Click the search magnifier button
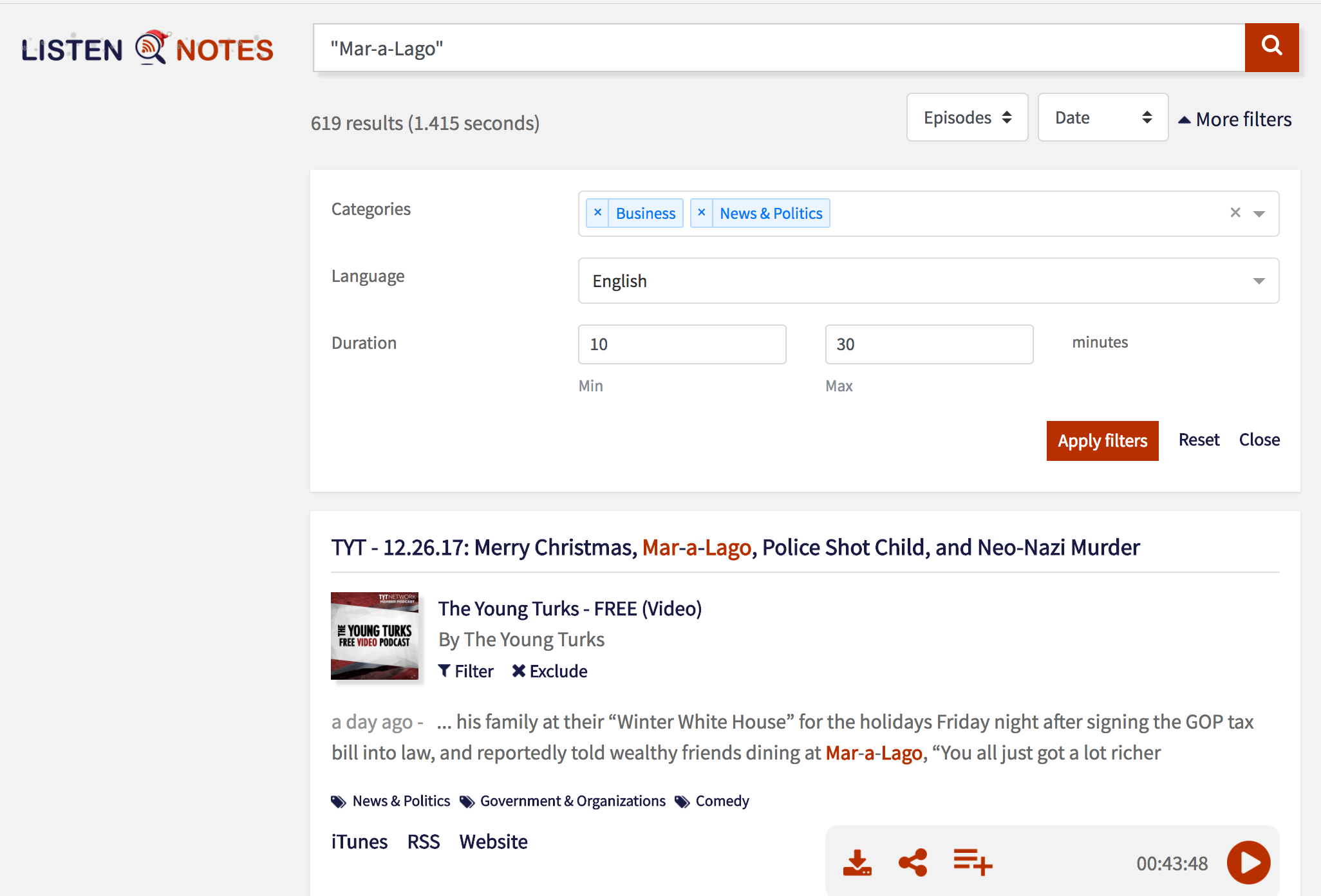 point(1271,47)
